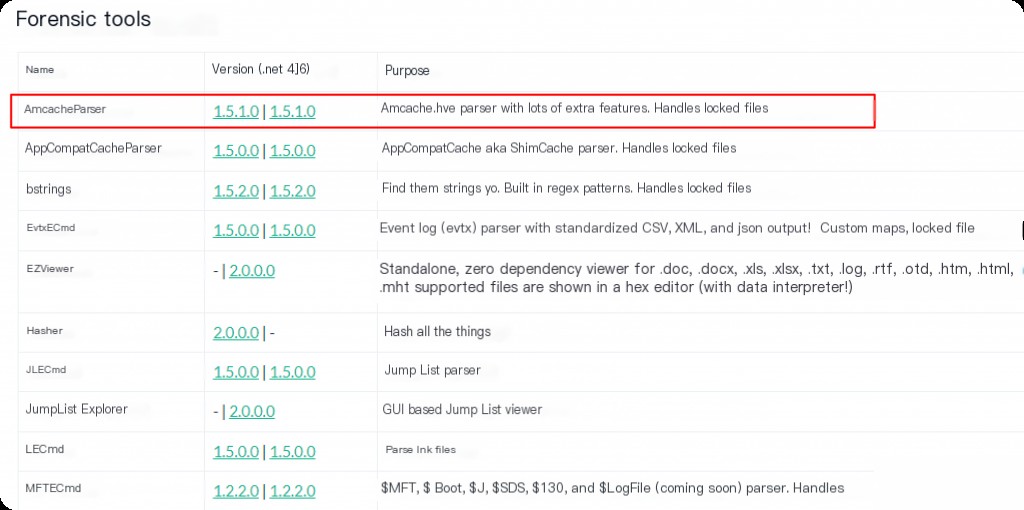Click the 'Purpose' column header
Viewport: 1024px width, 510px height.
[x=407, y=70]
